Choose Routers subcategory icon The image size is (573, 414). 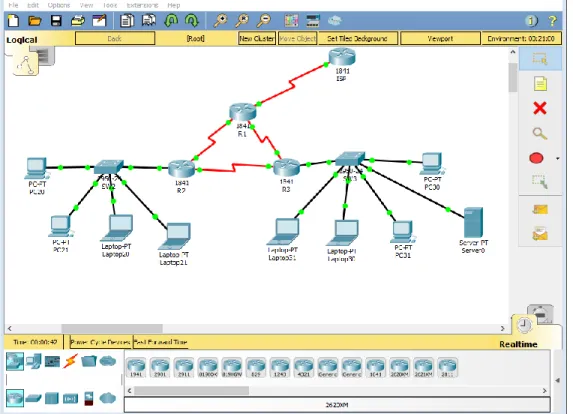[15, 398]
